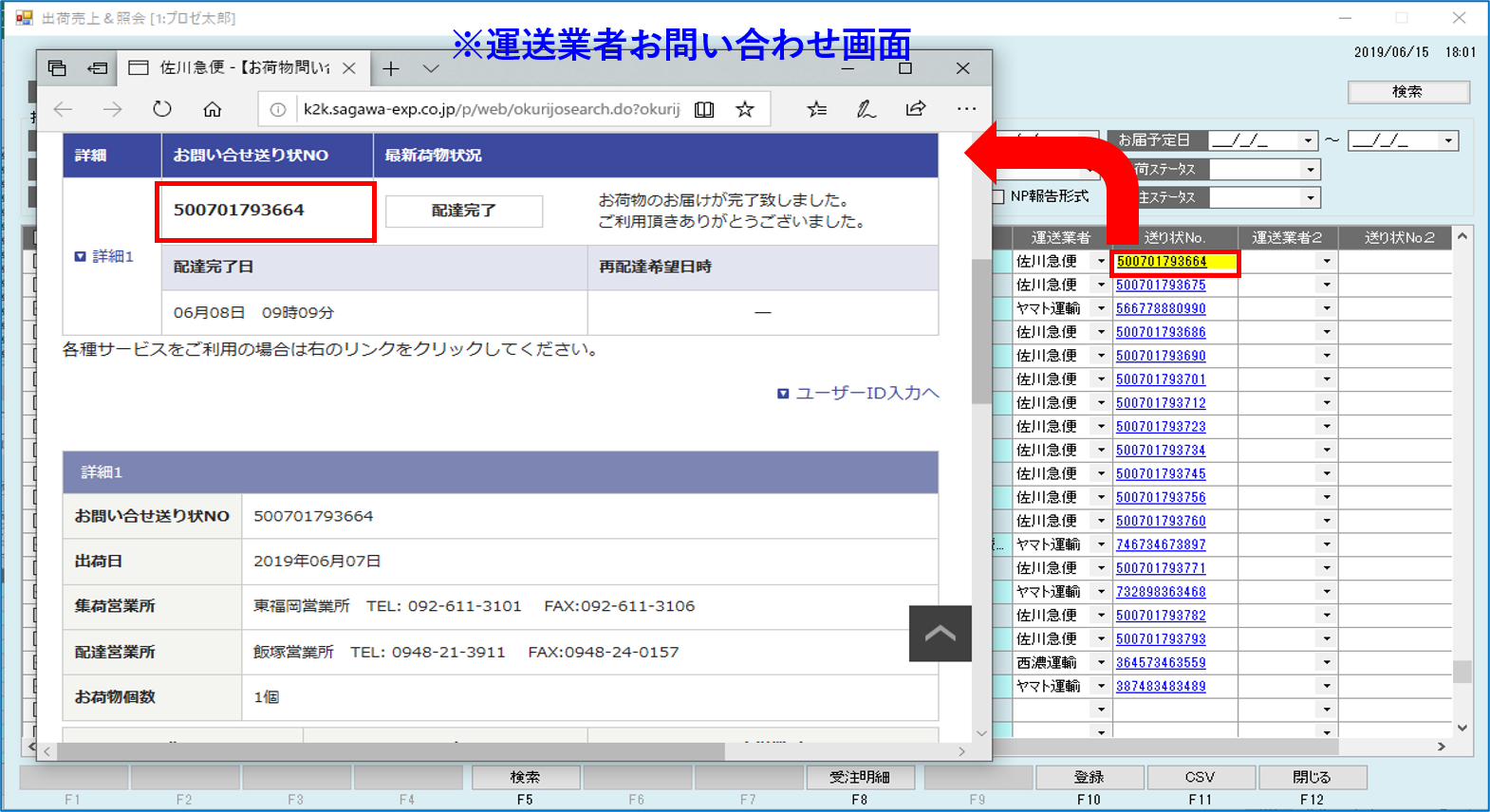Click the browser back arrow

coord(63,109)
